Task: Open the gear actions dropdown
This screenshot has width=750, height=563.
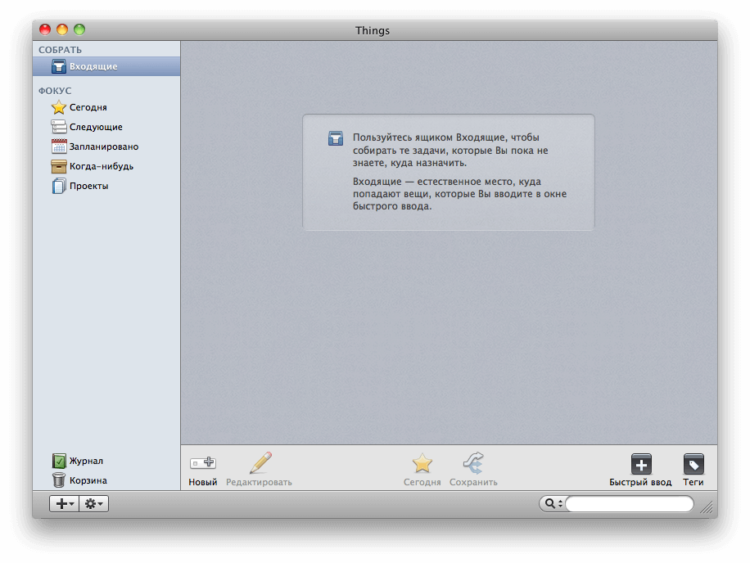Action: pos(94,504)
